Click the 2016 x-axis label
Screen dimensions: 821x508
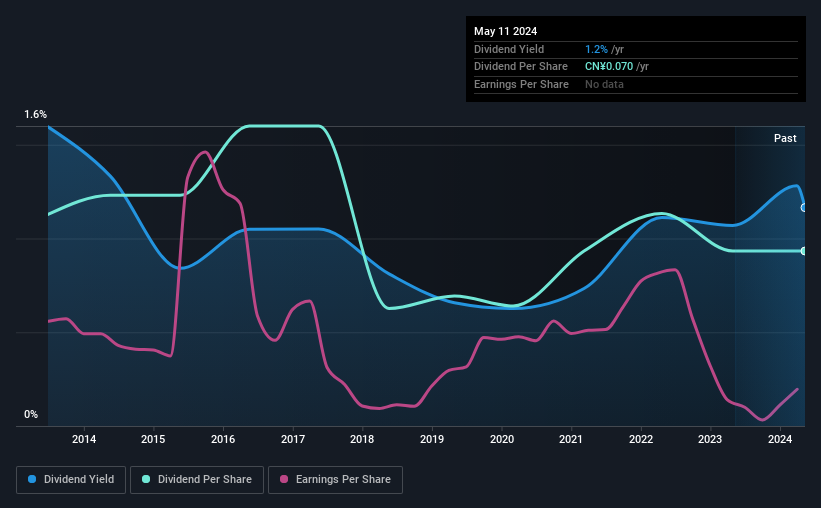coord(223,439)
